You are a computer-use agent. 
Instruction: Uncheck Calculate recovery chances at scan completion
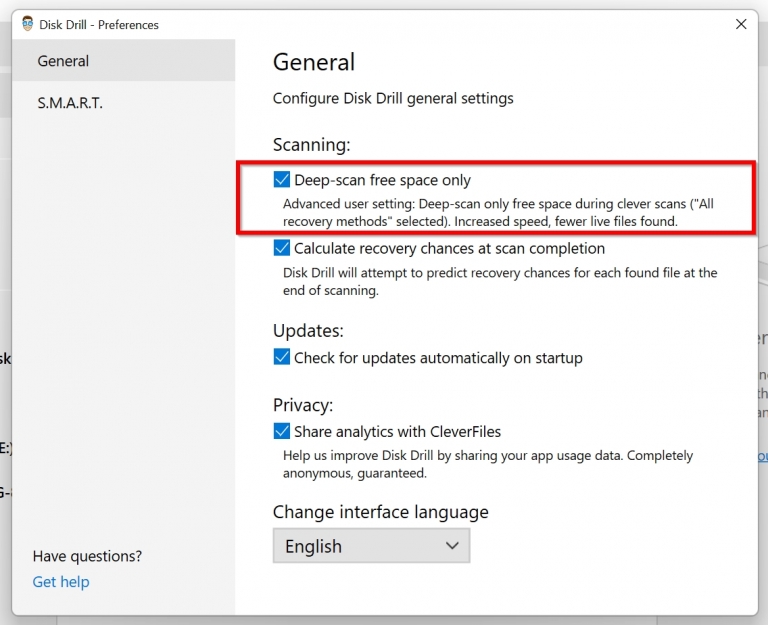282,248
